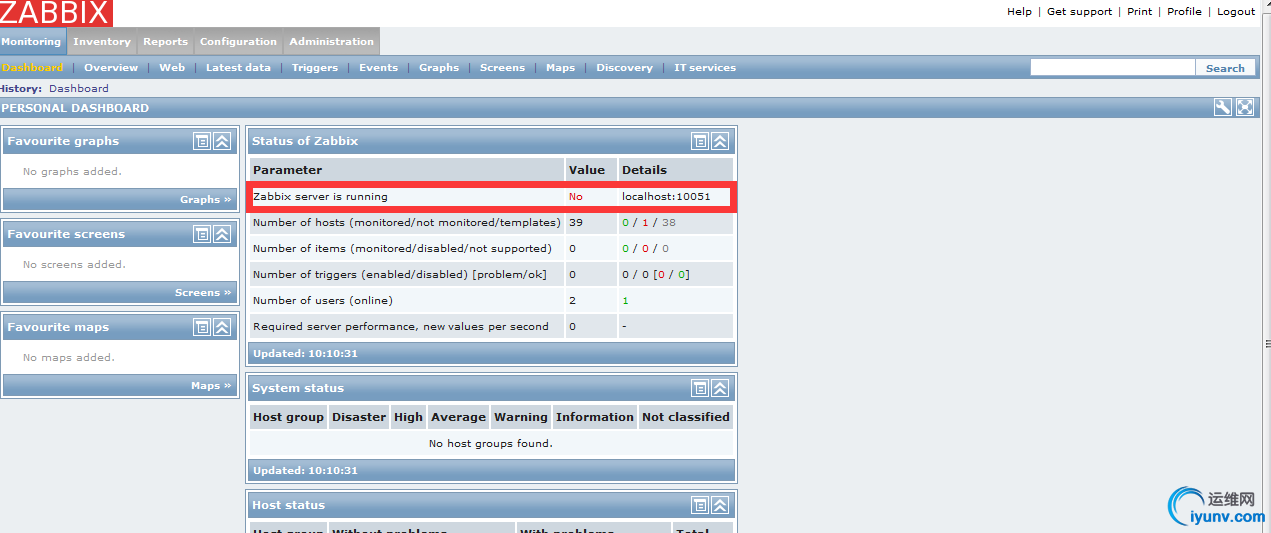
Task: Collapse the System status widget
Action: (x=720, y=388)
